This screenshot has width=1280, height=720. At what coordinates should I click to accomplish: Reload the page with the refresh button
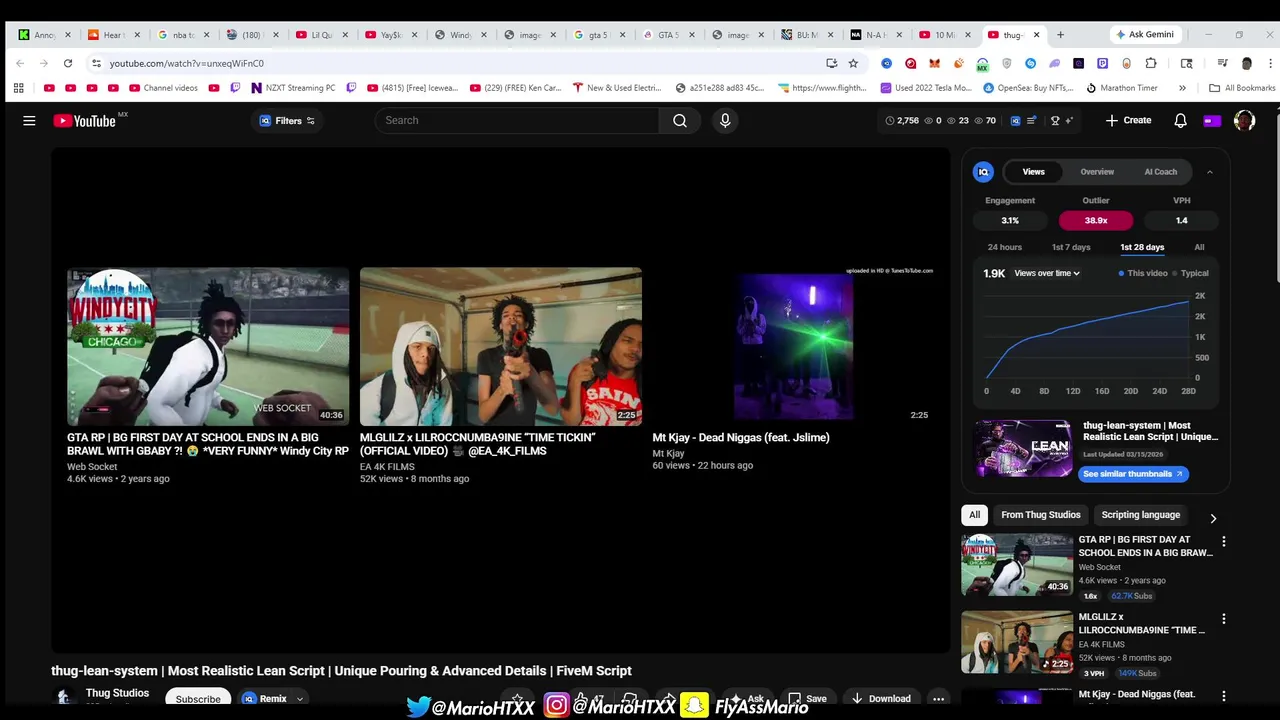pyautogui.click(x=68, y=63)
